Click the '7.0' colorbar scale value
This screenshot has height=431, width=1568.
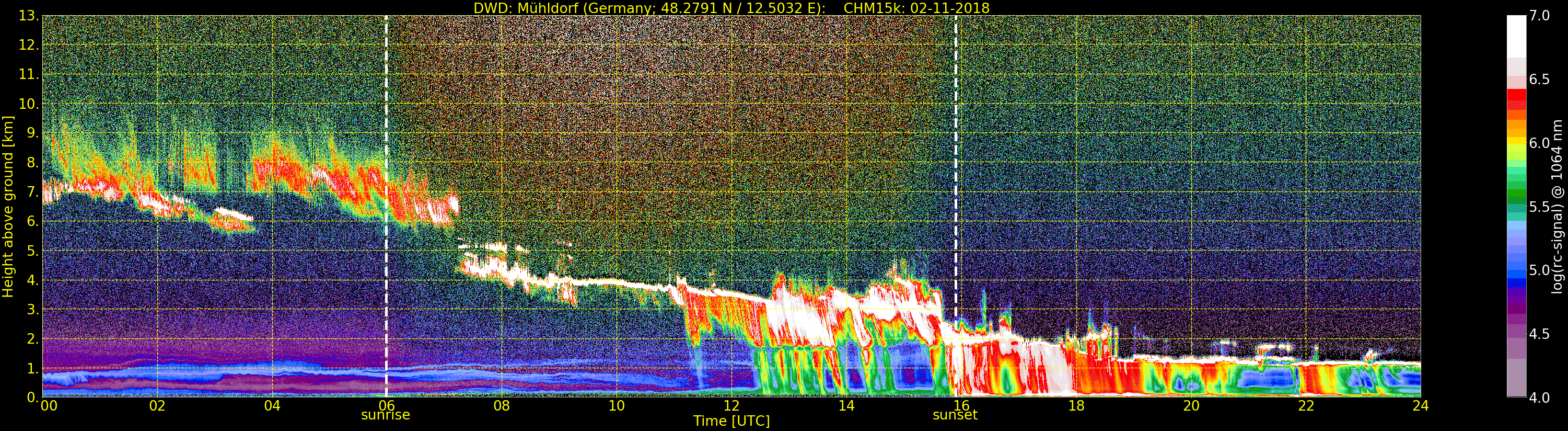[x=1539, y=16]
